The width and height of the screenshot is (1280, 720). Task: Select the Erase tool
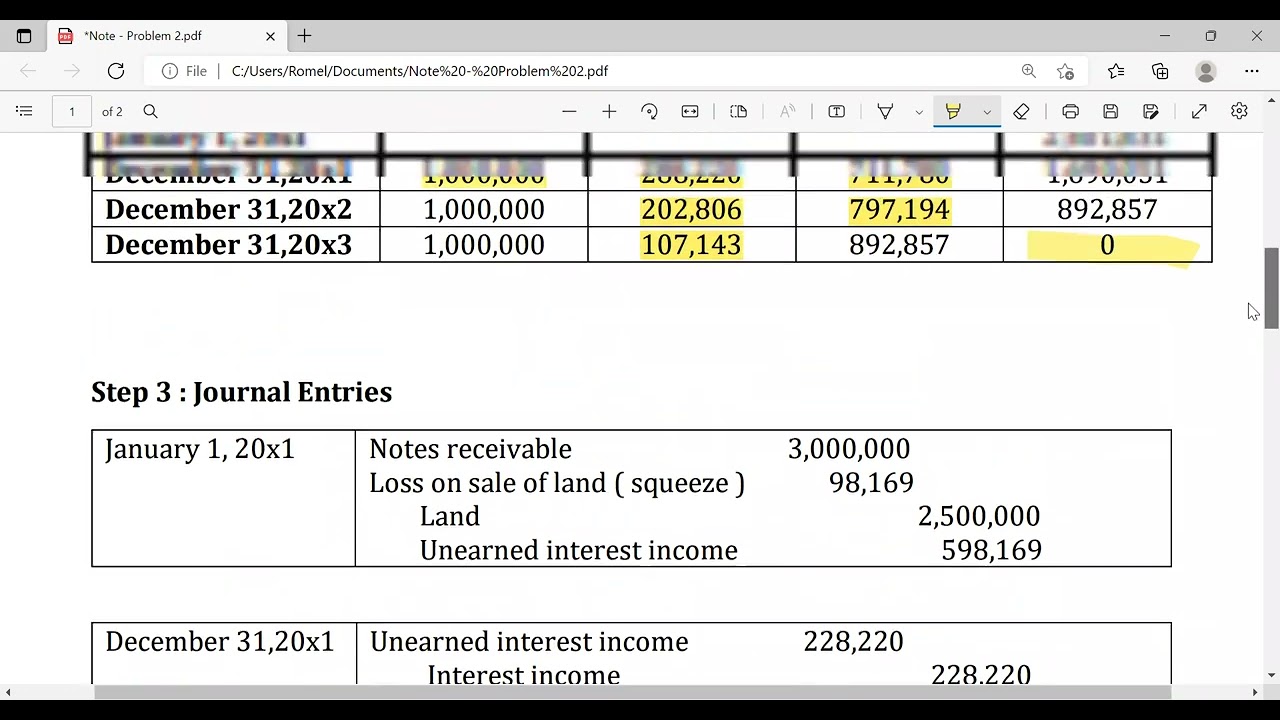pos(1021,111)
